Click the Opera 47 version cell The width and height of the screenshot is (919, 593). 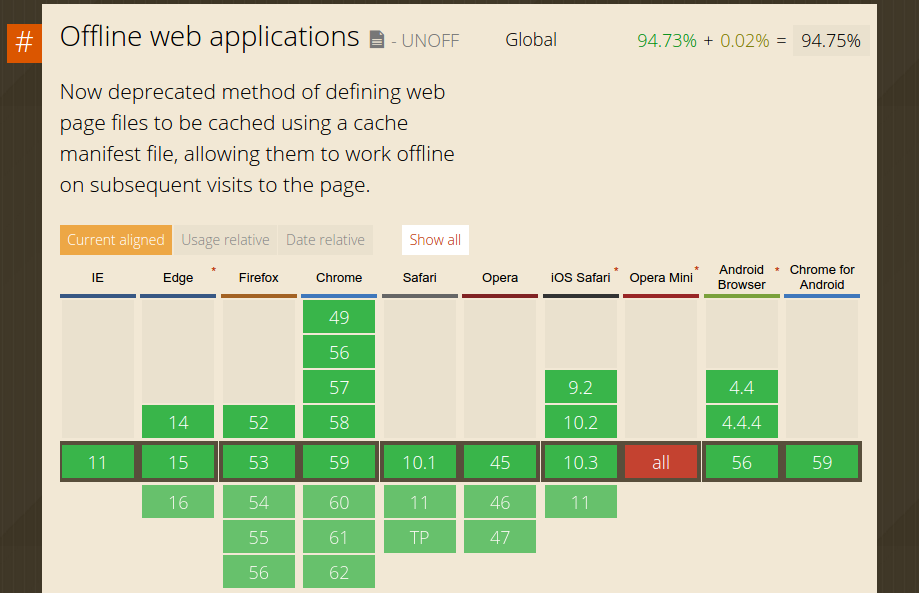[500, 537]
